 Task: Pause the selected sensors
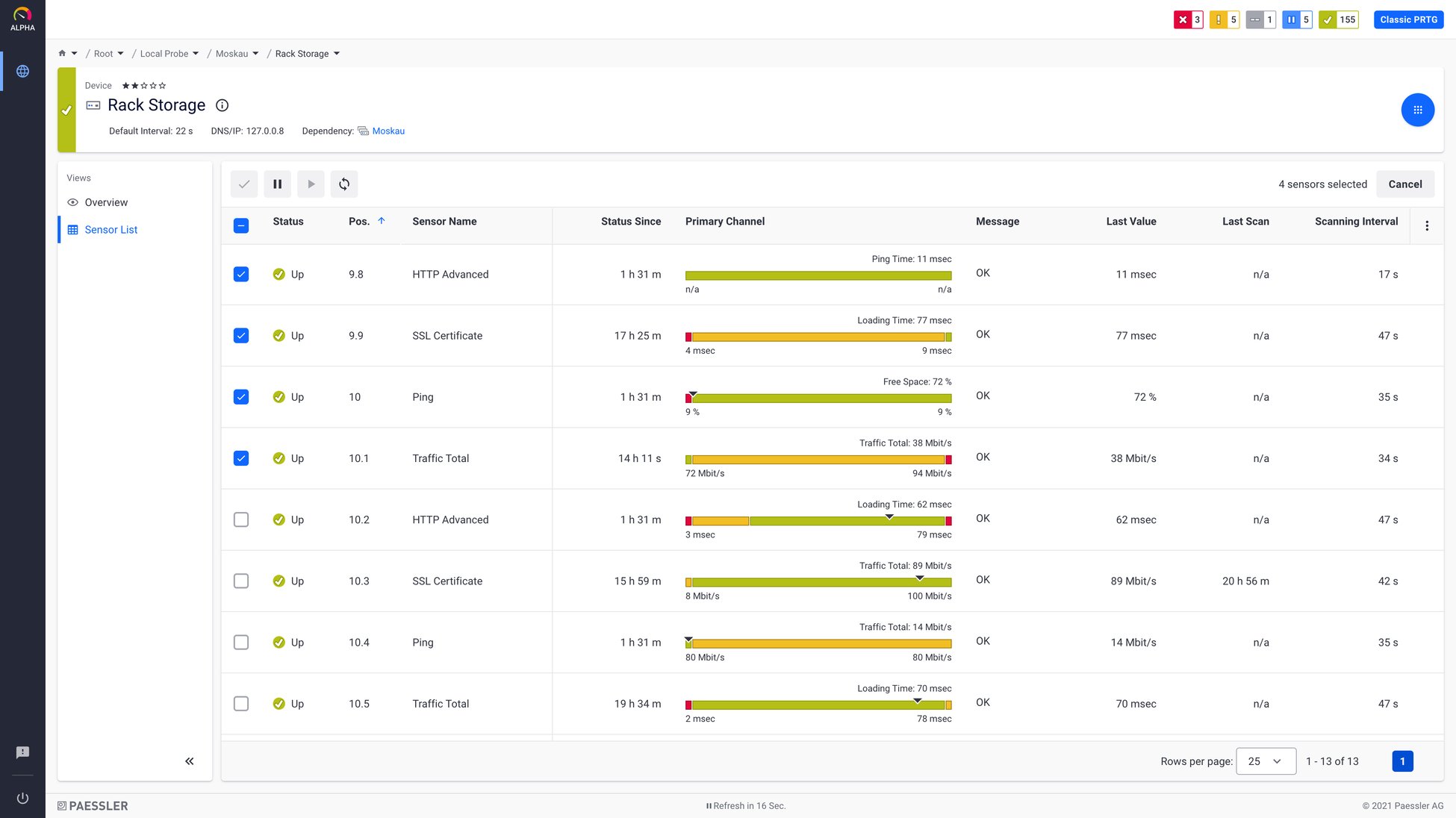coord(277,184)
